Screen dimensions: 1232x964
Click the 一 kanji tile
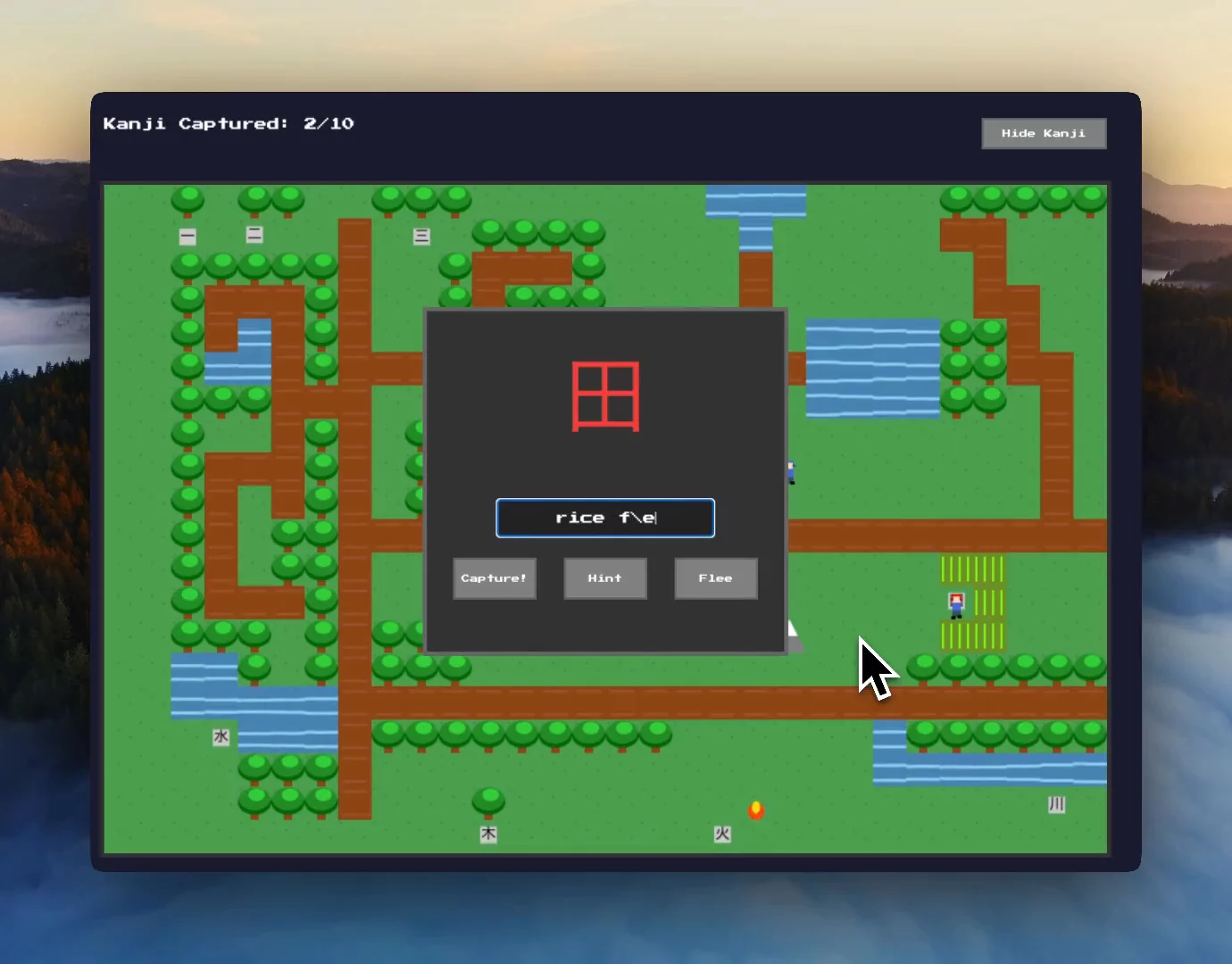click(187, 237)
